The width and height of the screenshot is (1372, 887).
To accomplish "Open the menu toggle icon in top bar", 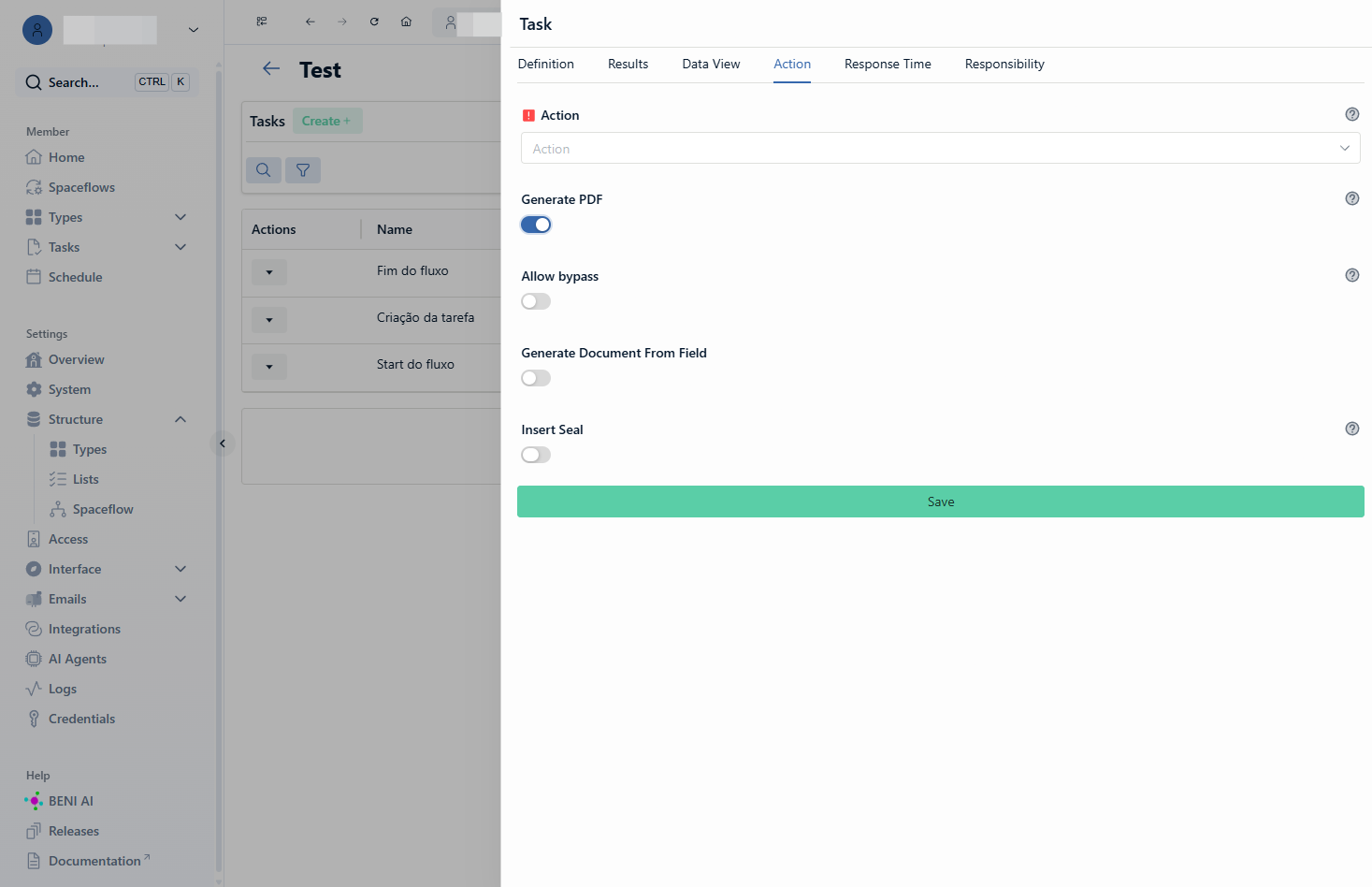I will [x=262, y=22].
